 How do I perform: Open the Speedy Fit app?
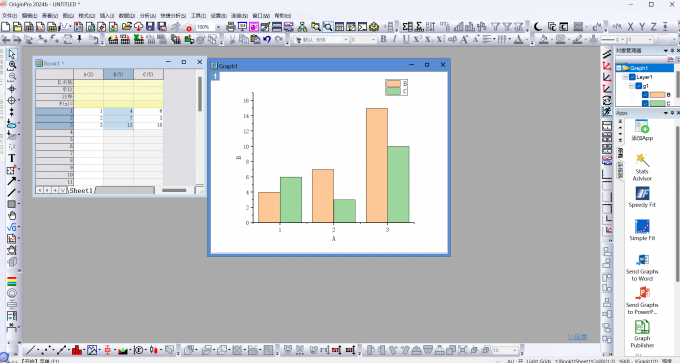pyautogui.click(x=642, y=197)
